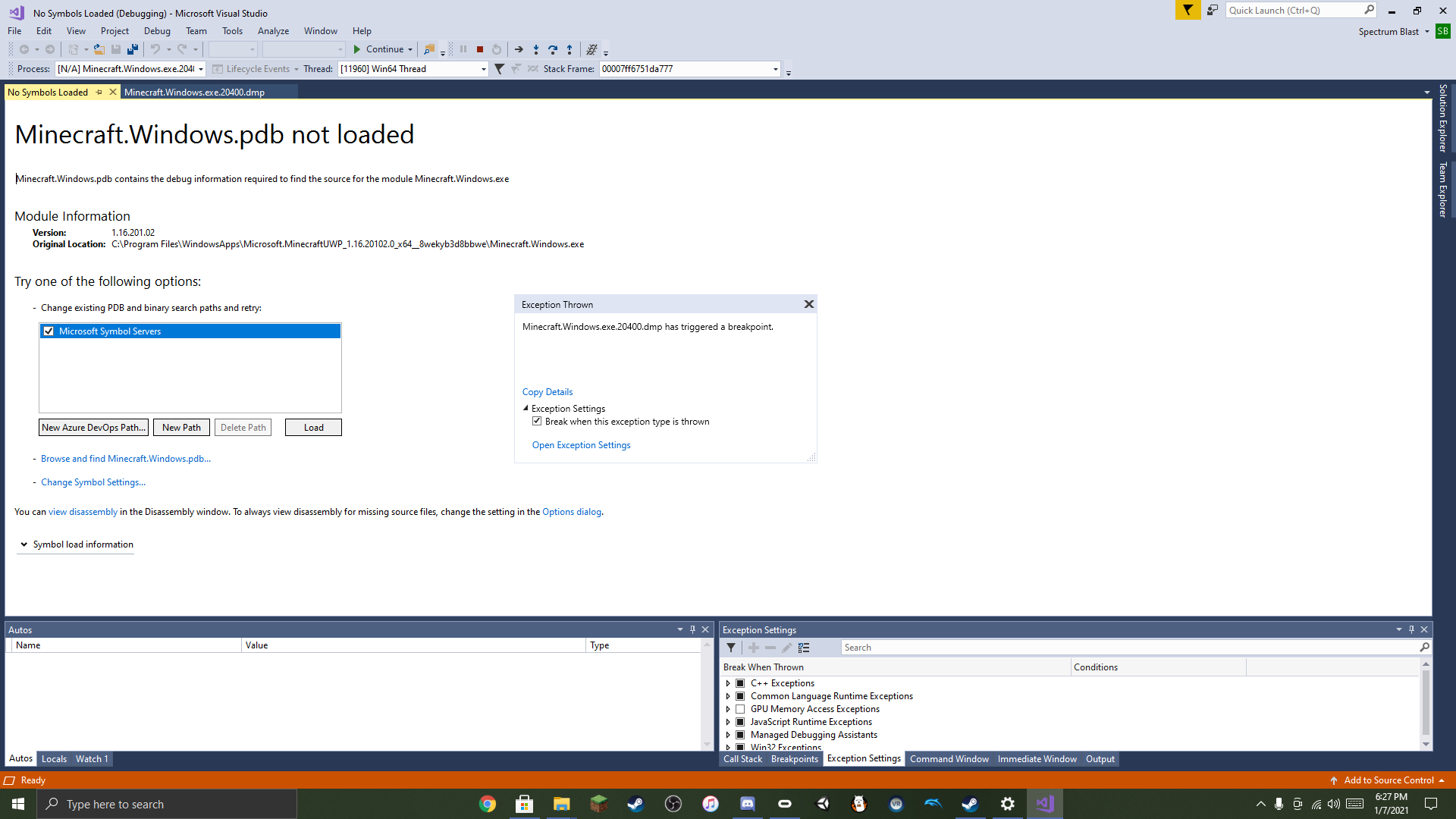This screenshot has height=819, width=1456.
Task: Open the Debug menu
Action: pyautogui.click(x=157, y=31)
